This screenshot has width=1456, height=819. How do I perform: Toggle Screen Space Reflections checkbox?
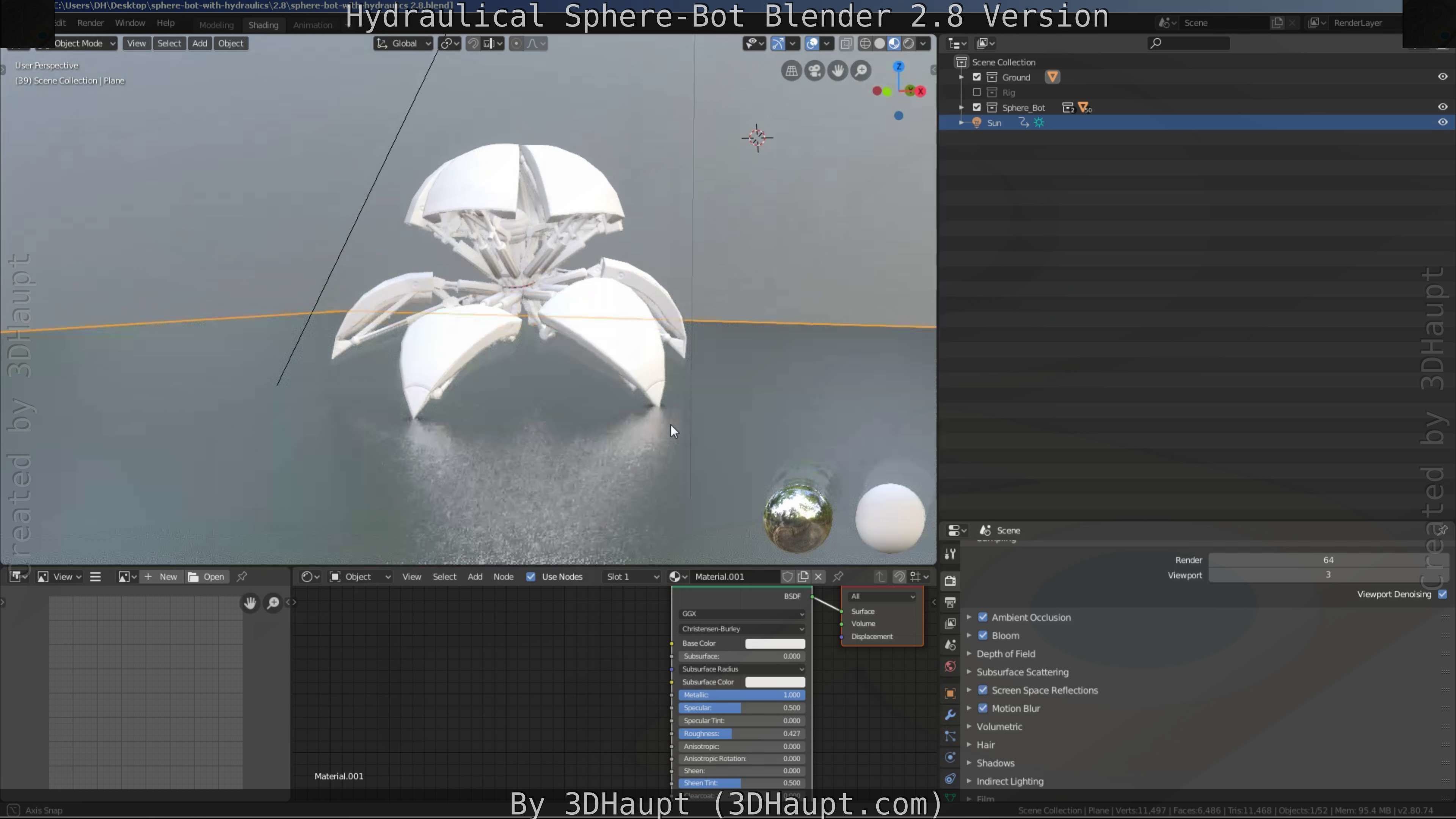pos(983,690)
